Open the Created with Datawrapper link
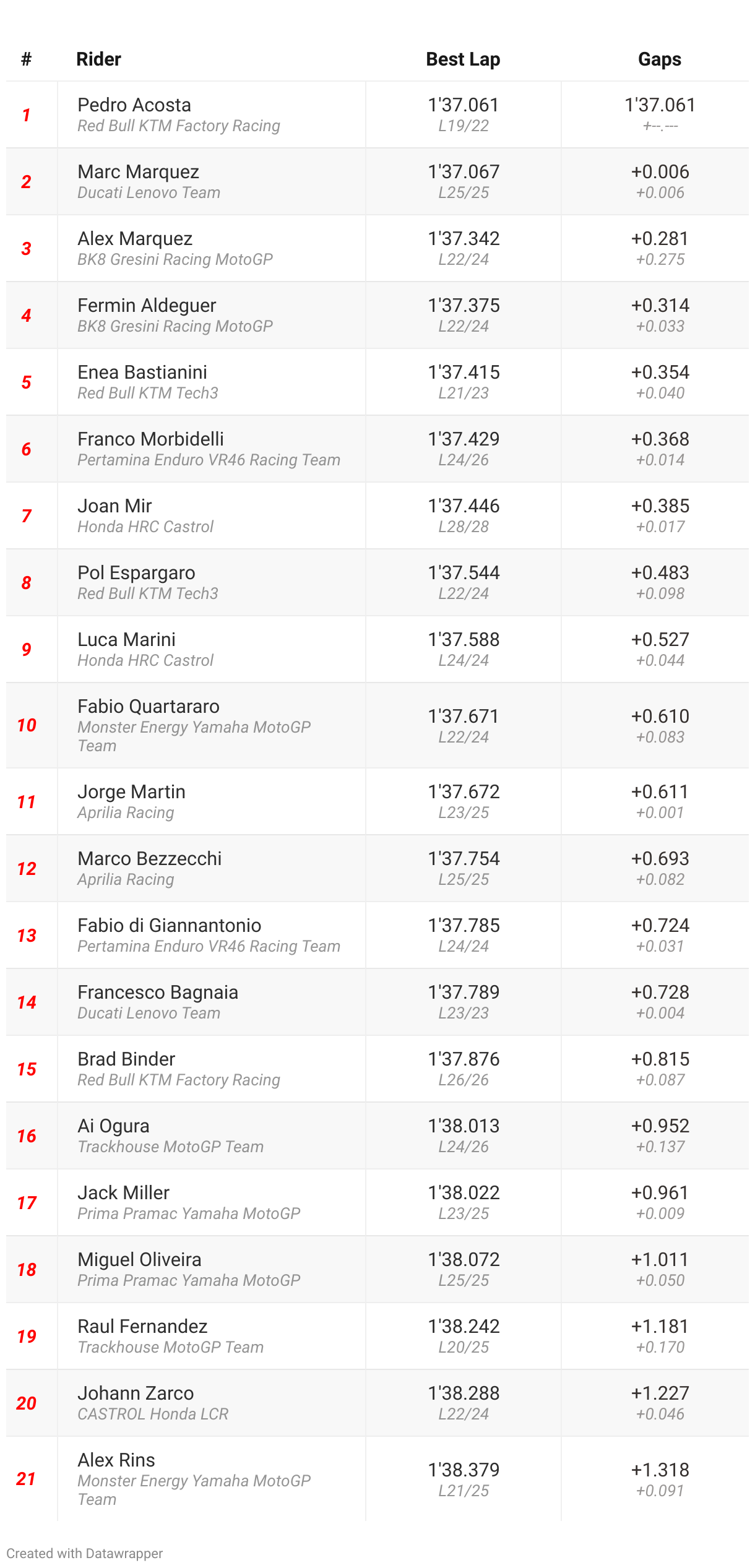The image size is (755, 1568). click(x=85, y=1553)
